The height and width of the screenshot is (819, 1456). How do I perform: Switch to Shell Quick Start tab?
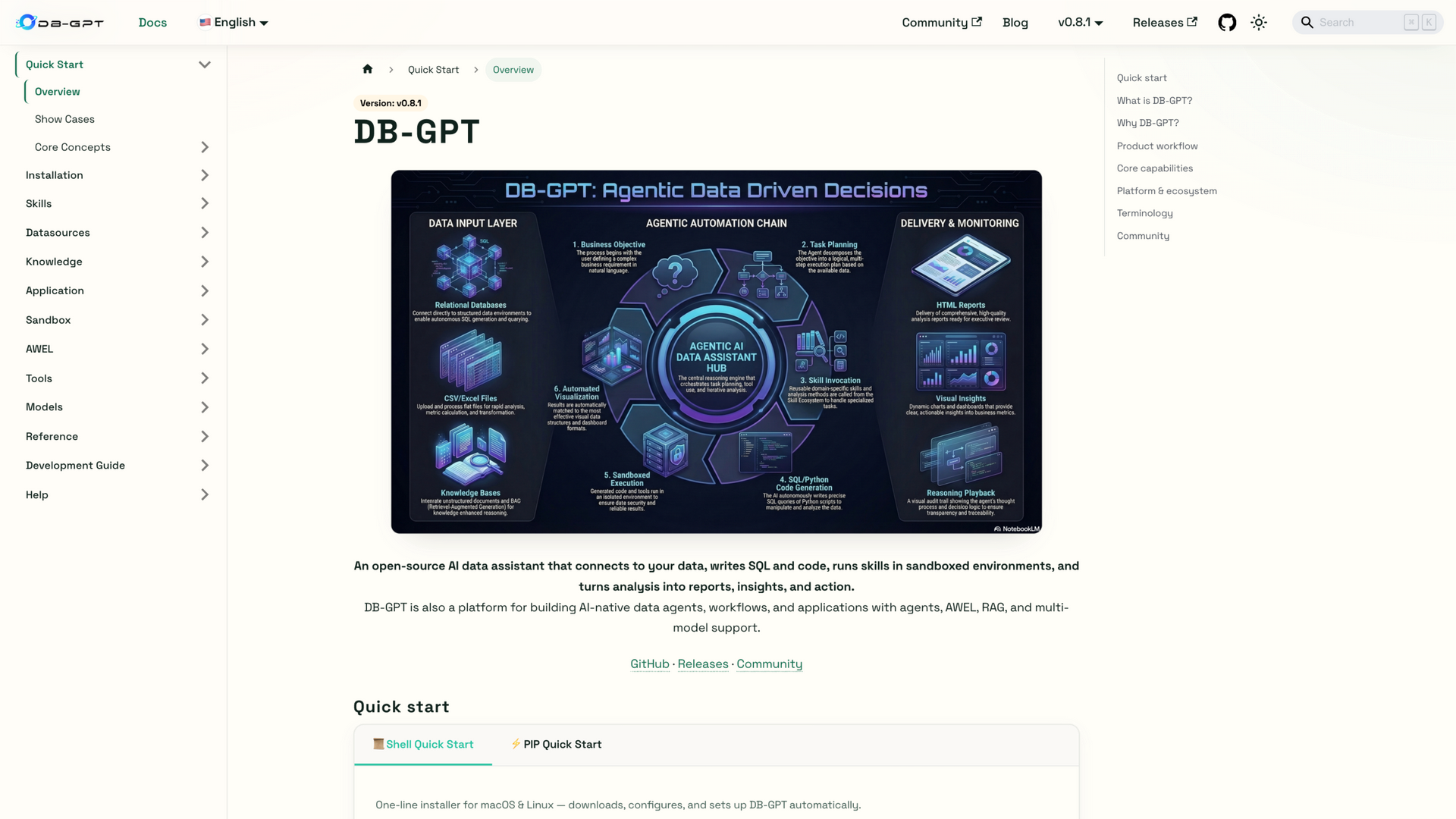(423, 745)
